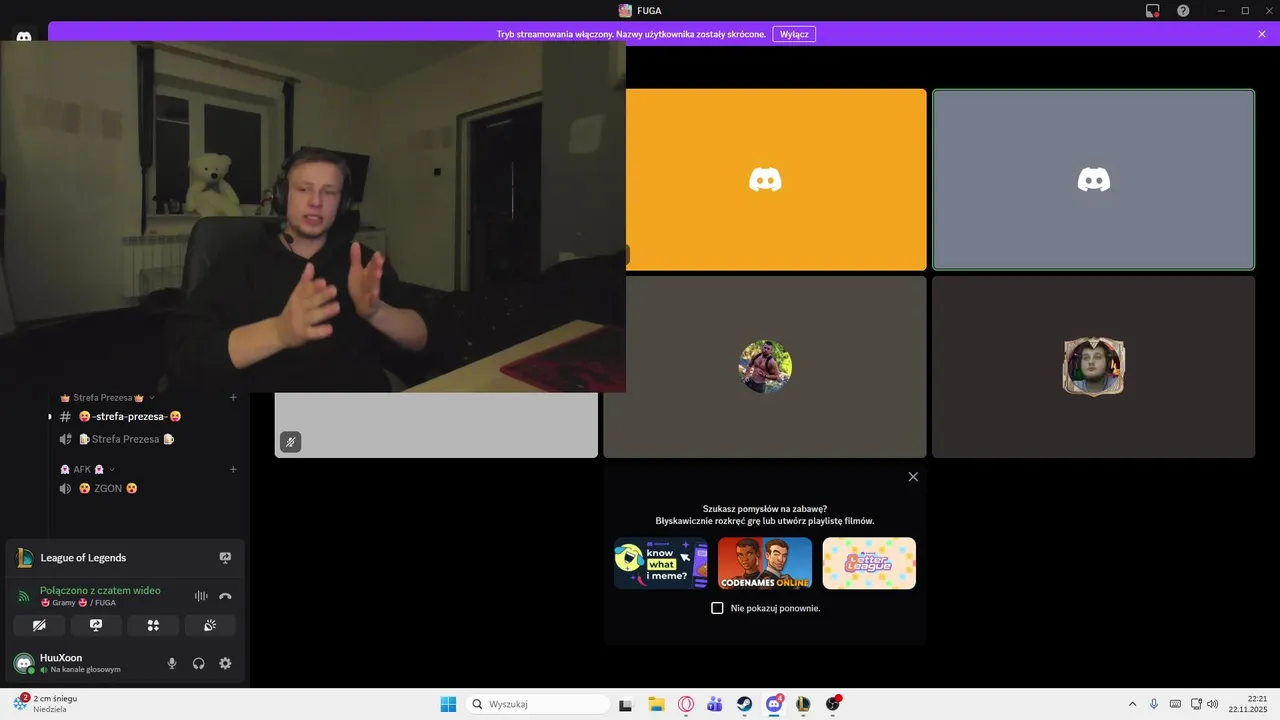
Task: Launch Letter League activity
Action: pyautogui.click(x=869, y=563)
